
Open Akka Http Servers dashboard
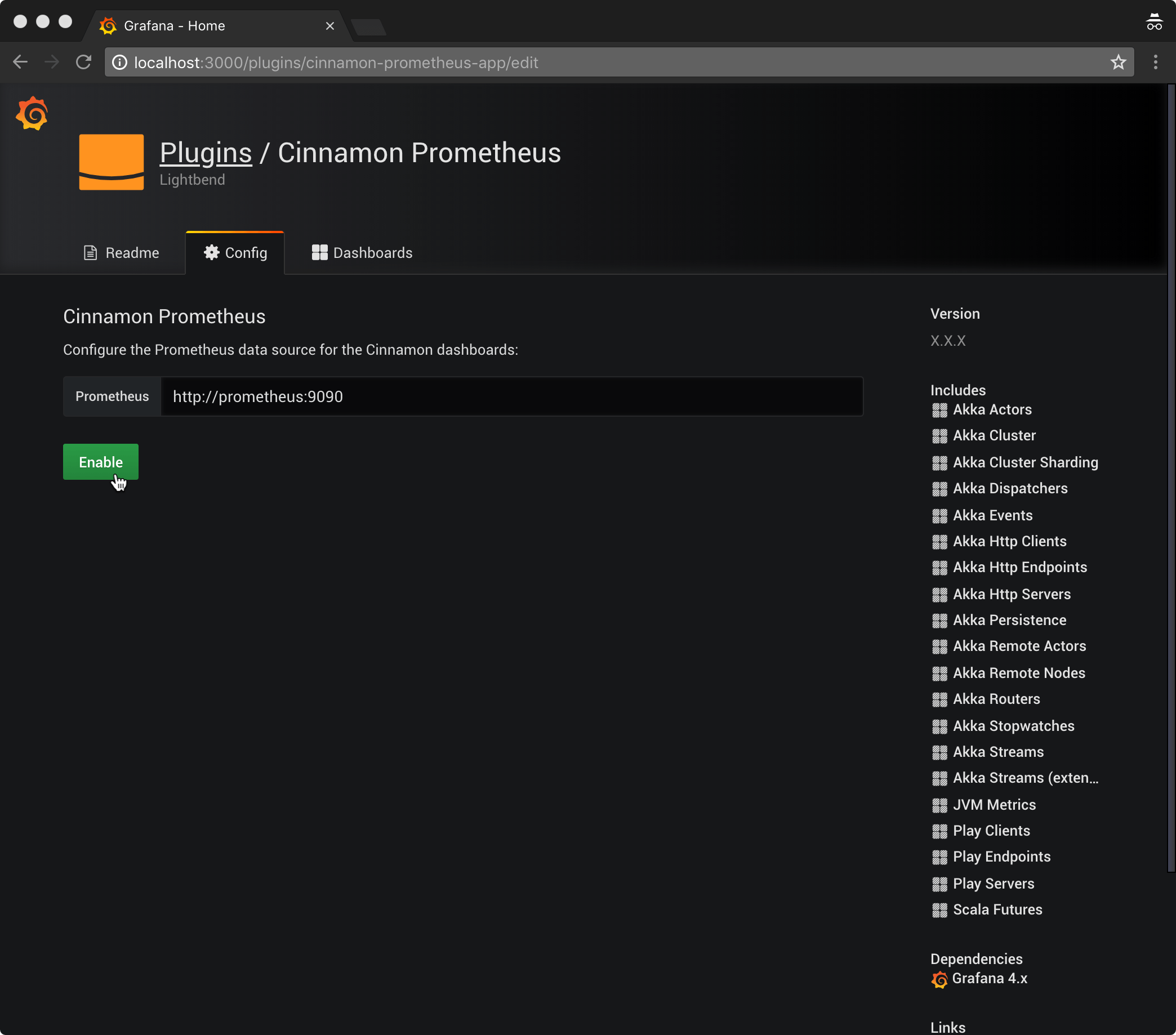point(1012,594)
